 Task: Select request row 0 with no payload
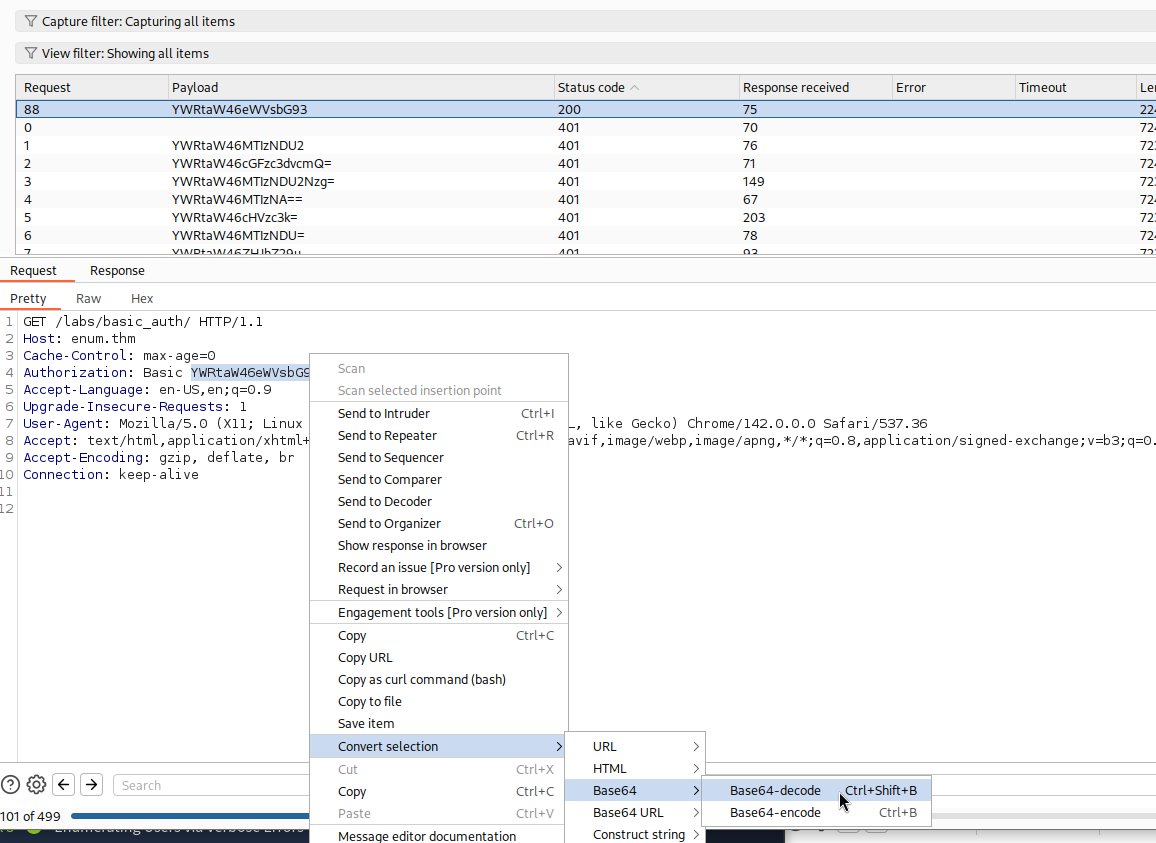[585, 128]
